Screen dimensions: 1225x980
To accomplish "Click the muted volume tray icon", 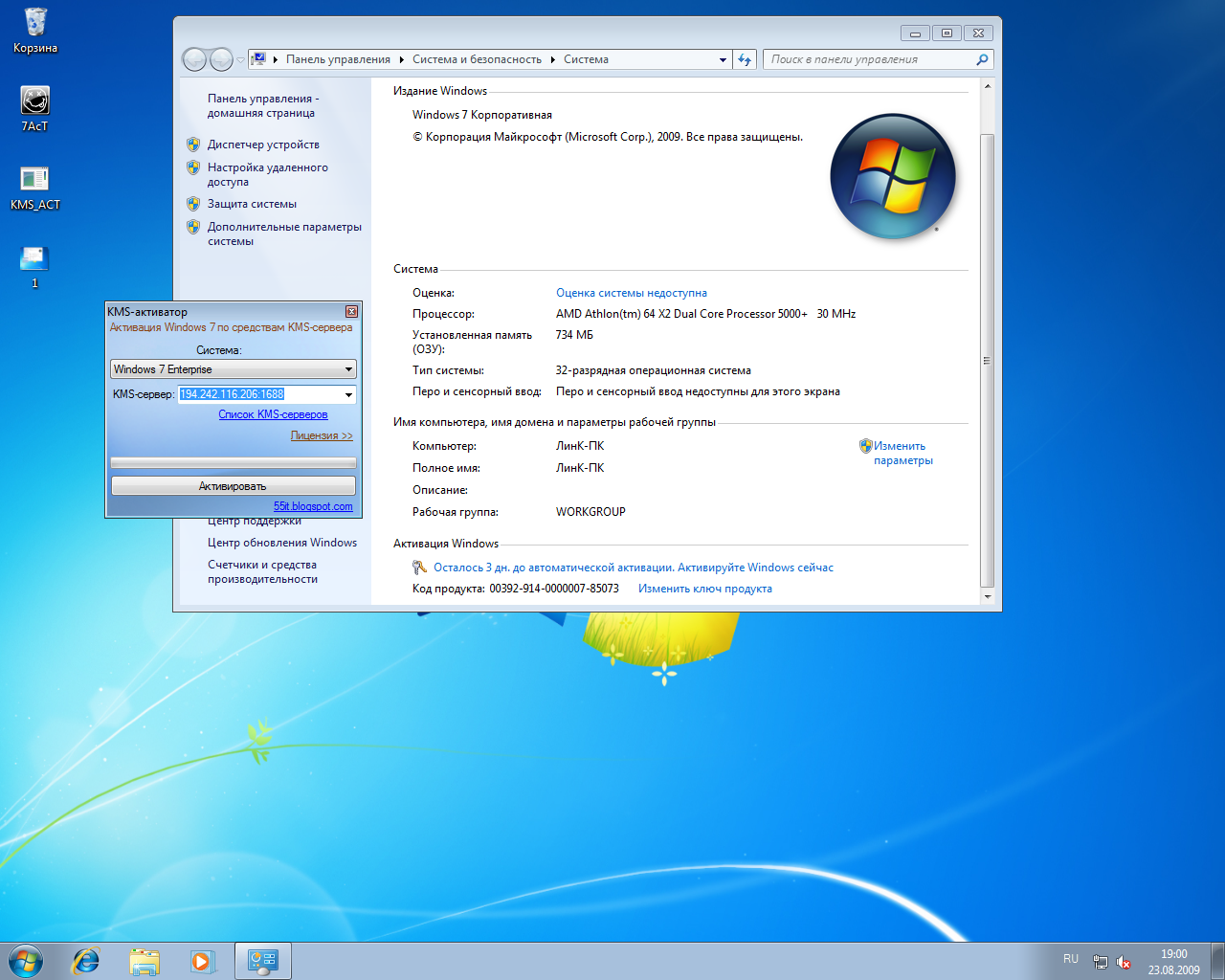I will 1124,962.
